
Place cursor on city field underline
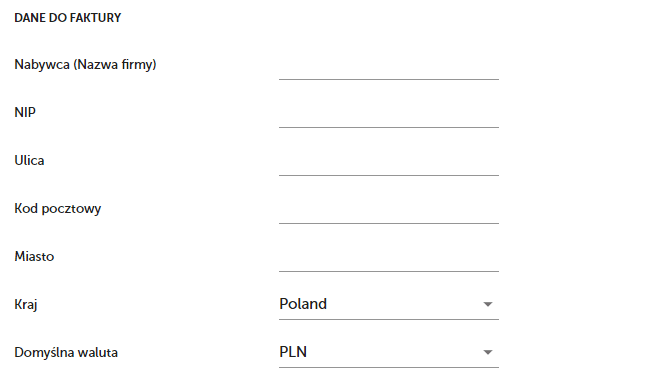389,271
